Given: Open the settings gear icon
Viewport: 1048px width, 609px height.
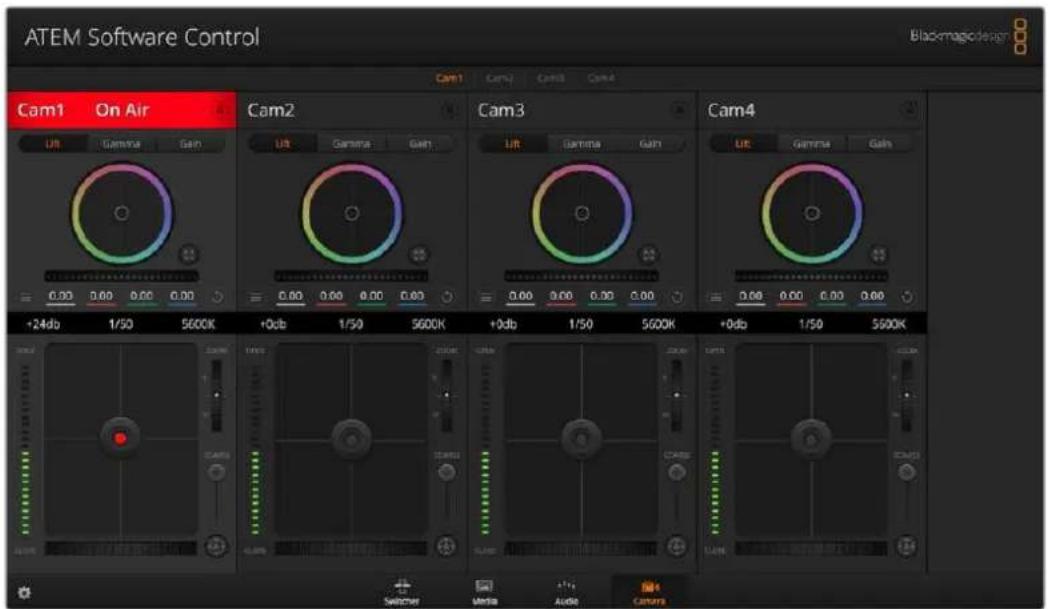Looking at the screenshot, I should [24, 592].
